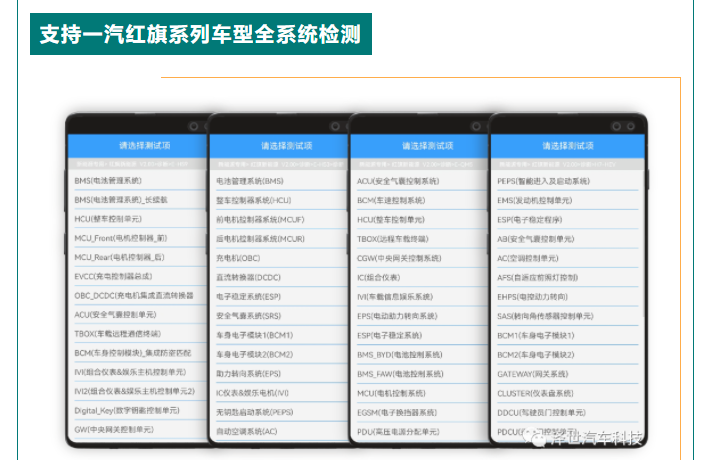Open GATEWAY(网关系统) item
Viewport: 706px width, 460px height.
point(566,374)
